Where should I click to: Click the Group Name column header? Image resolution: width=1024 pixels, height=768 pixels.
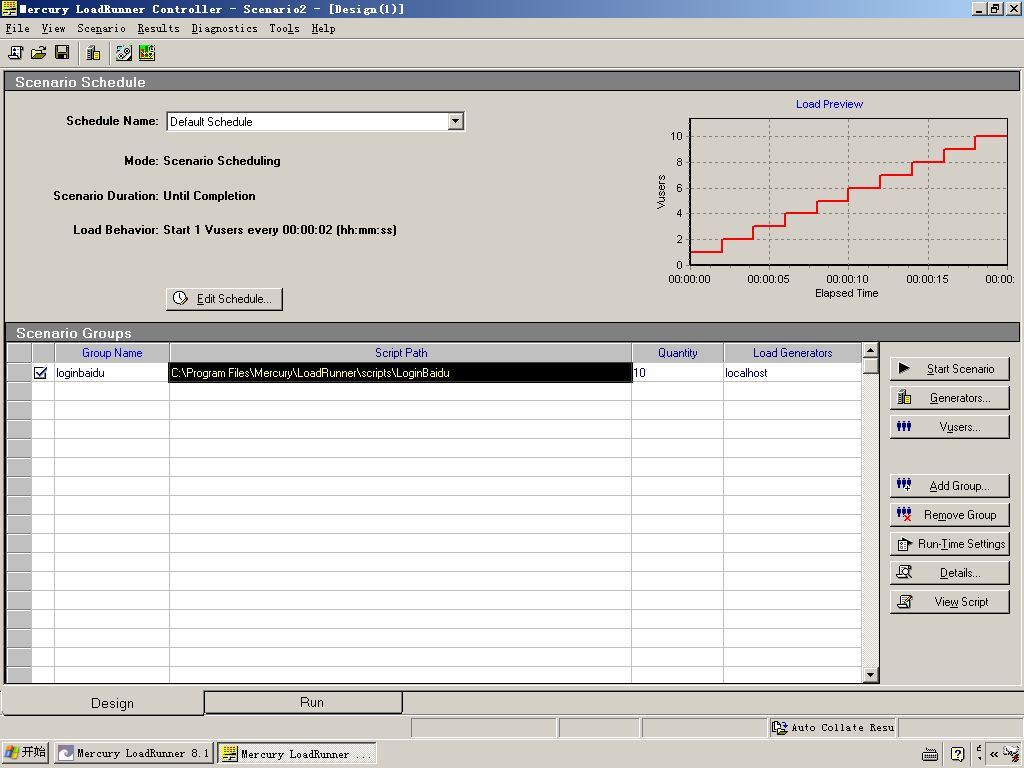pos(112,353)
